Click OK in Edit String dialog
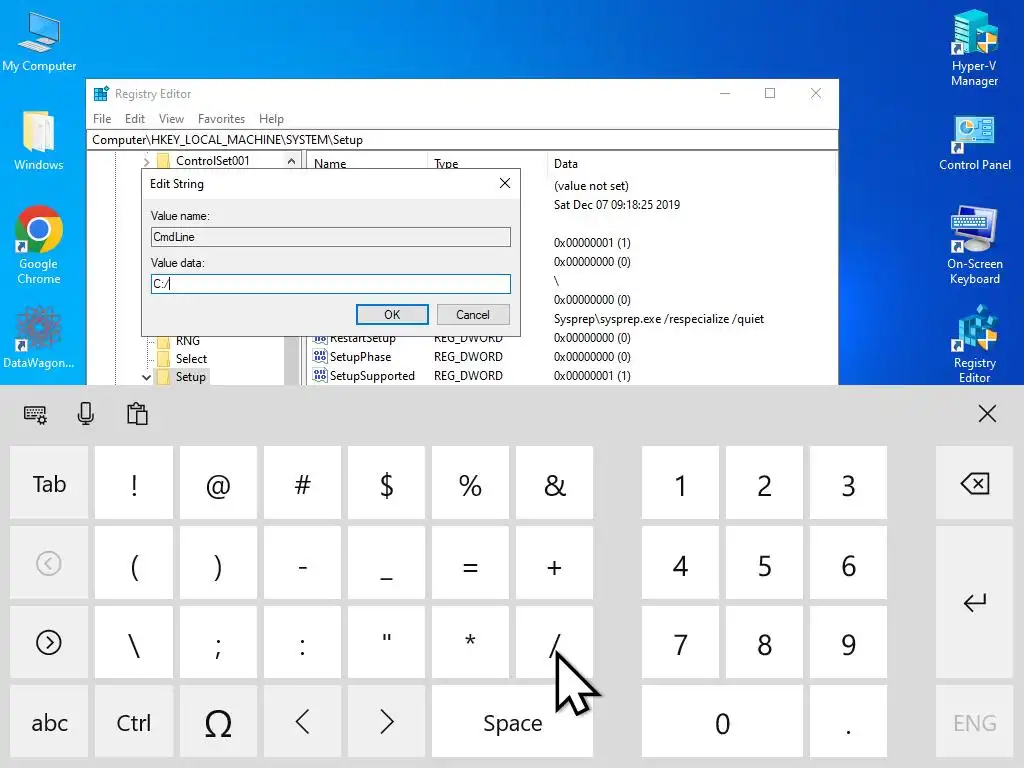 pos(392,314)
